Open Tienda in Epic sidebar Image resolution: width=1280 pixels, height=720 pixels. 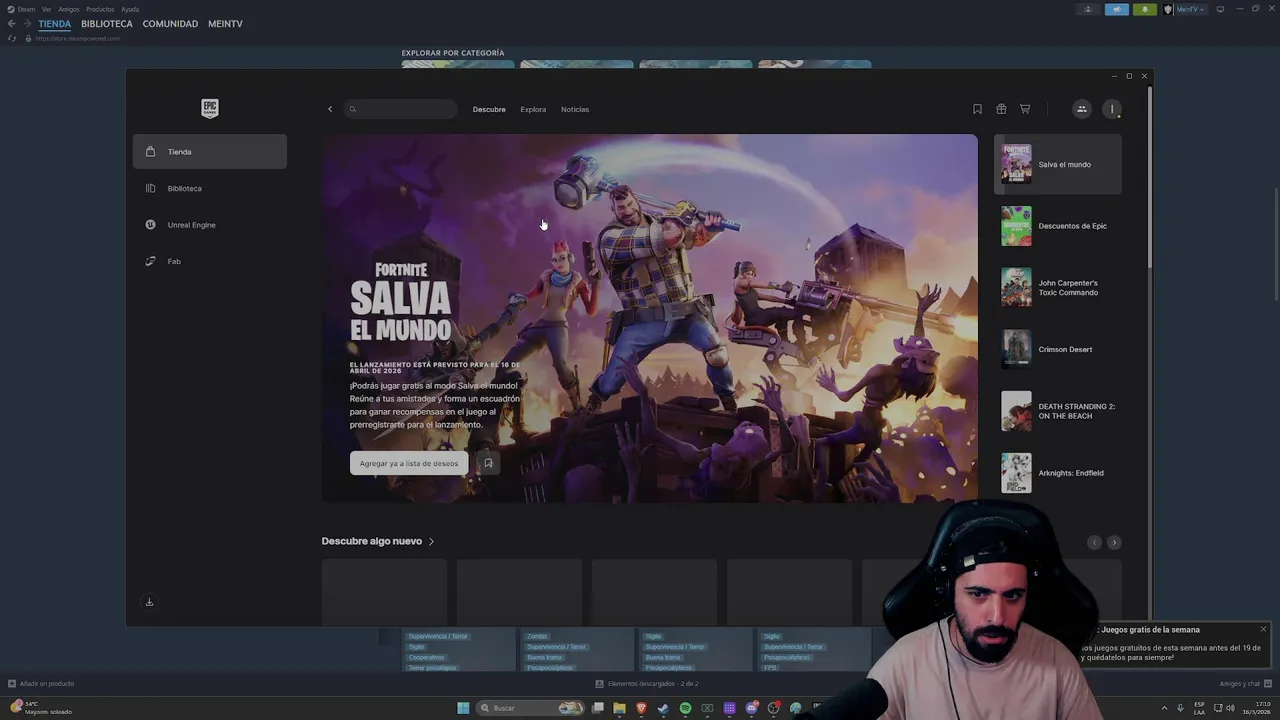tap(209, 152)
